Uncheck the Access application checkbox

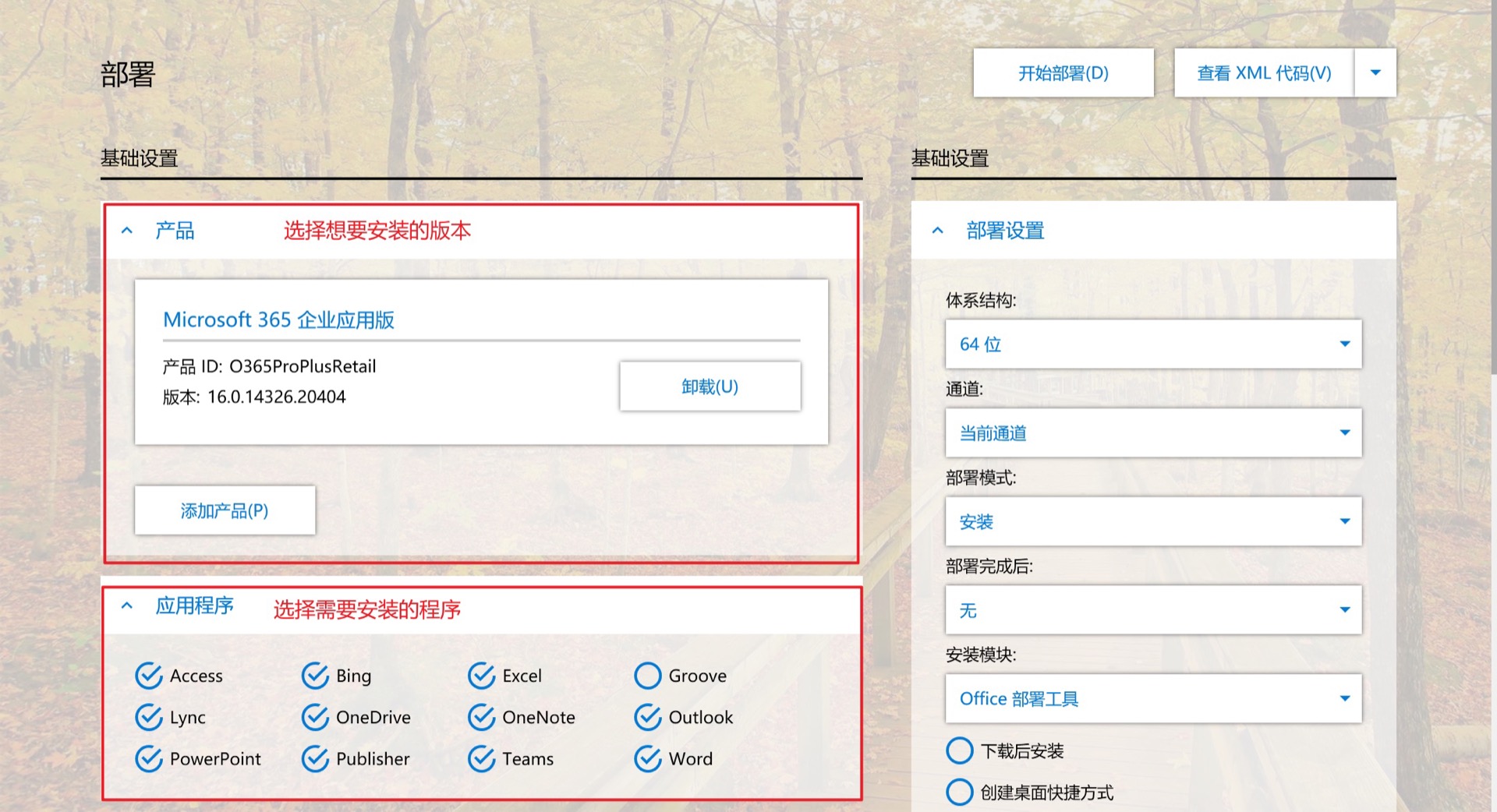tap(148, 676)
